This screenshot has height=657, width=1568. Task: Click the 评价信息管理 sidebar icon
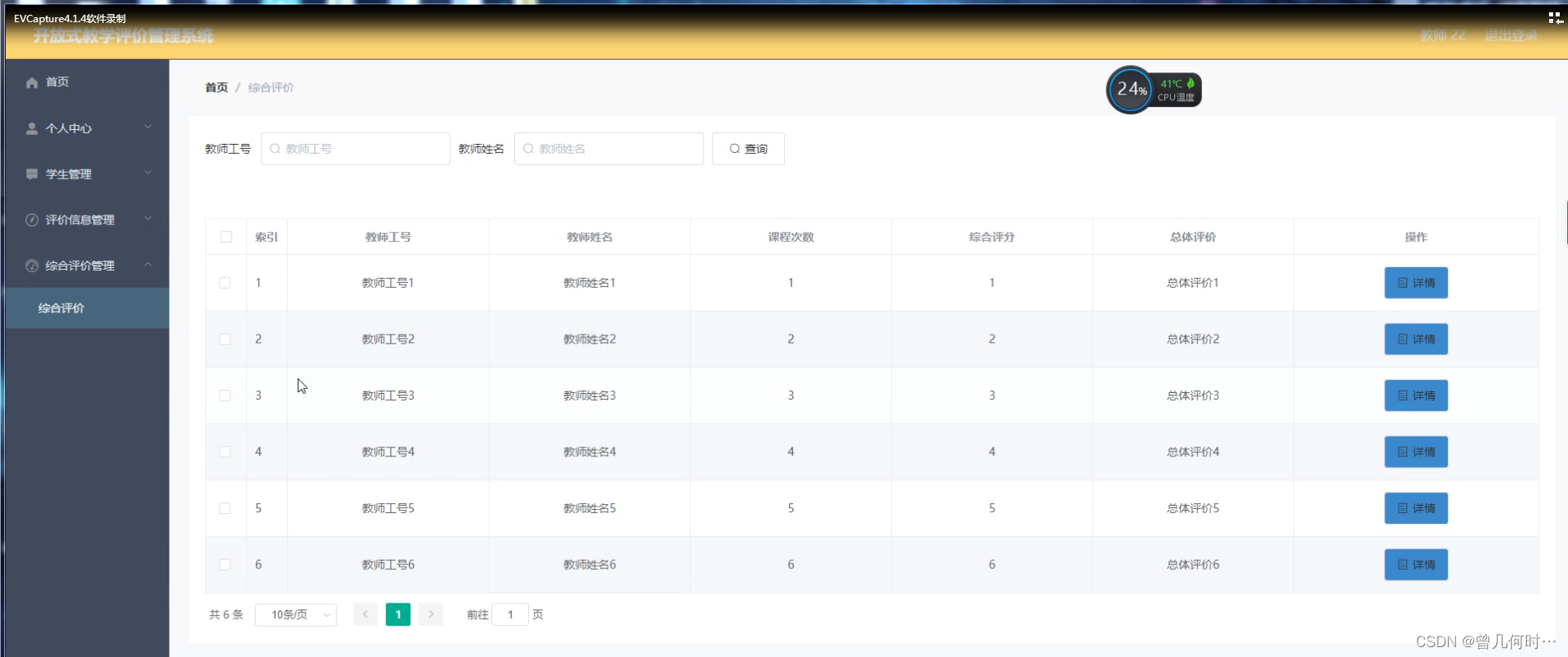pyautogui.click(x=32, y=220)
